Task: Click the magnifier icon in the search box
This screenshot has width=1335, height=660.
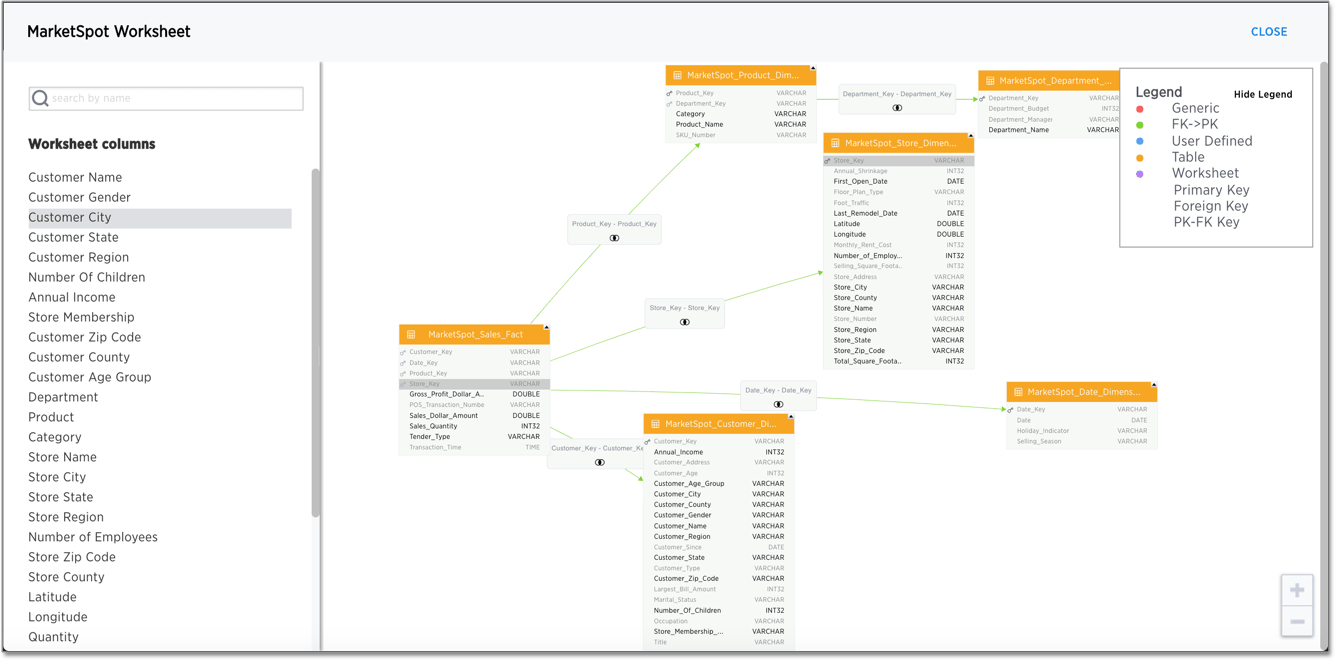Action: [40, 98]
